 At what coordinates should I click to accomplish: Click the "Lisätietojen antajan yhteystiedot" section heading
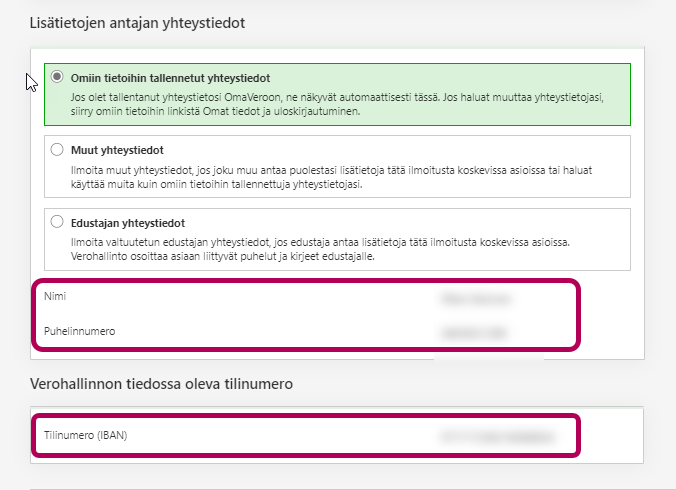point(138,21)
